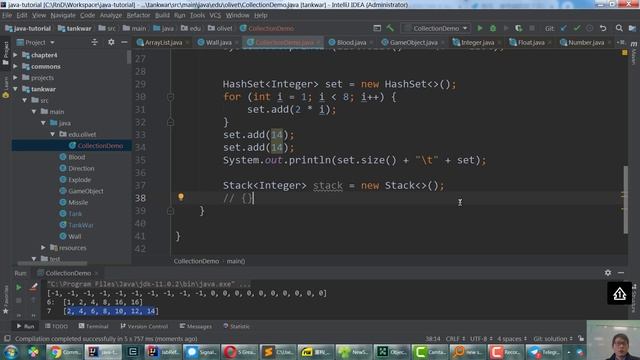This screenshot has height=360, width=640.
Task: Rerun CollectionDemo in Run panel
Action: pos(18,287)
